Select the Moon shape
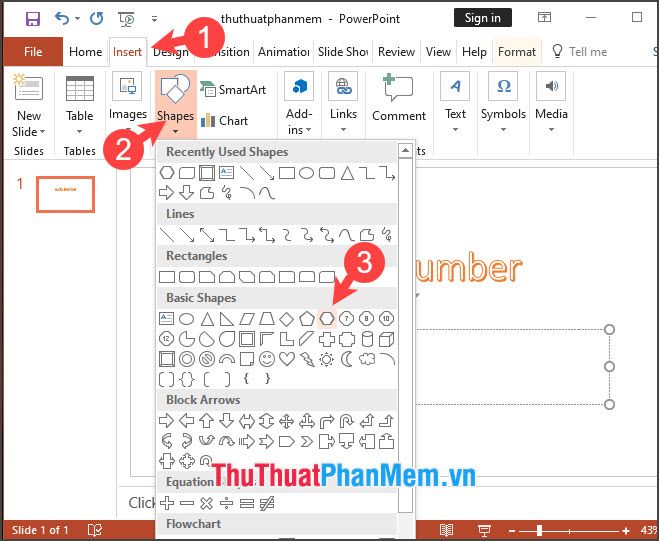The width and height of the screenshot is (659, 541). (347, 359)
